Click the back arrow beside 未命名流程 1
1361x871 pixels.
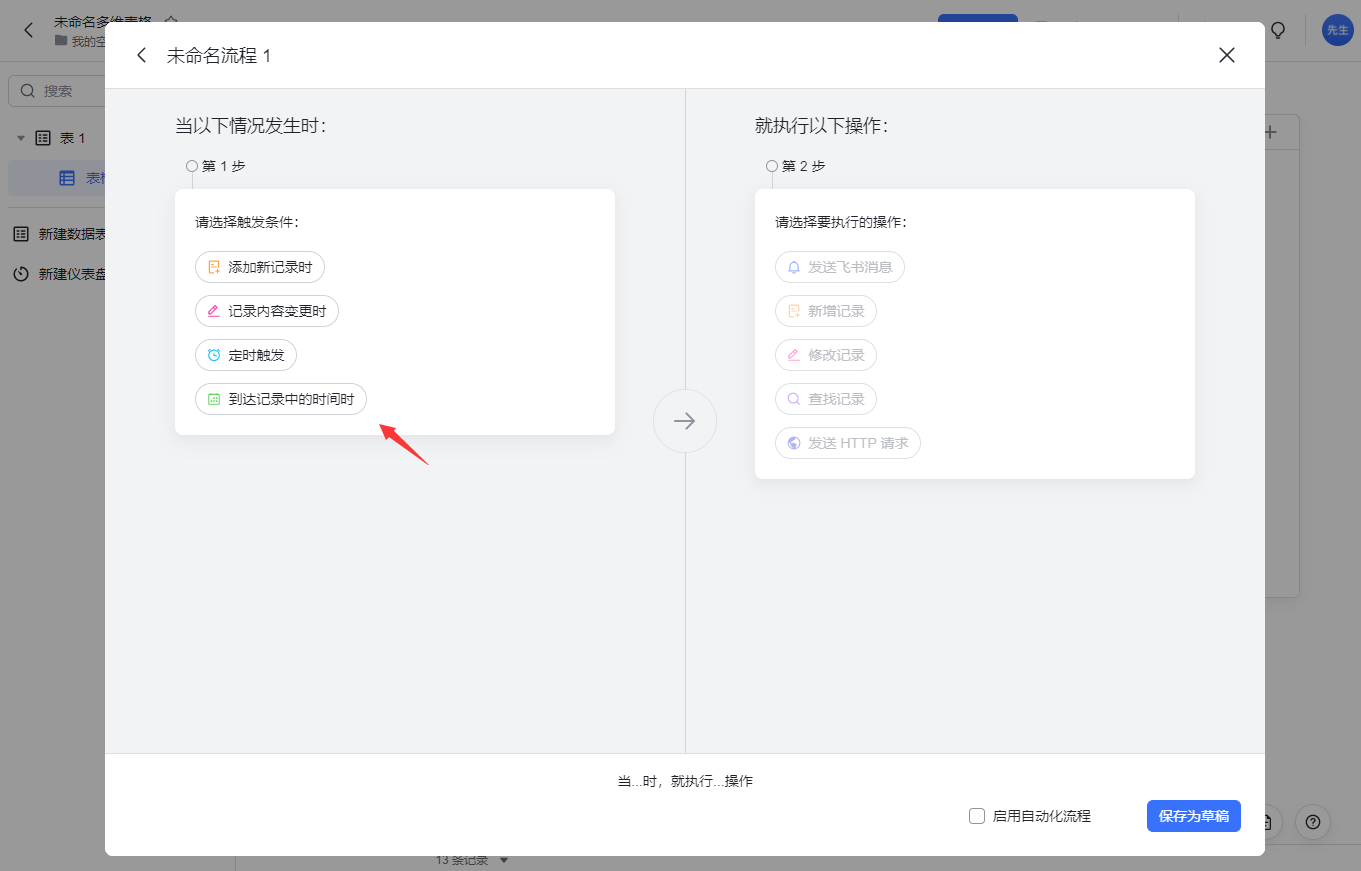point(142,56)
